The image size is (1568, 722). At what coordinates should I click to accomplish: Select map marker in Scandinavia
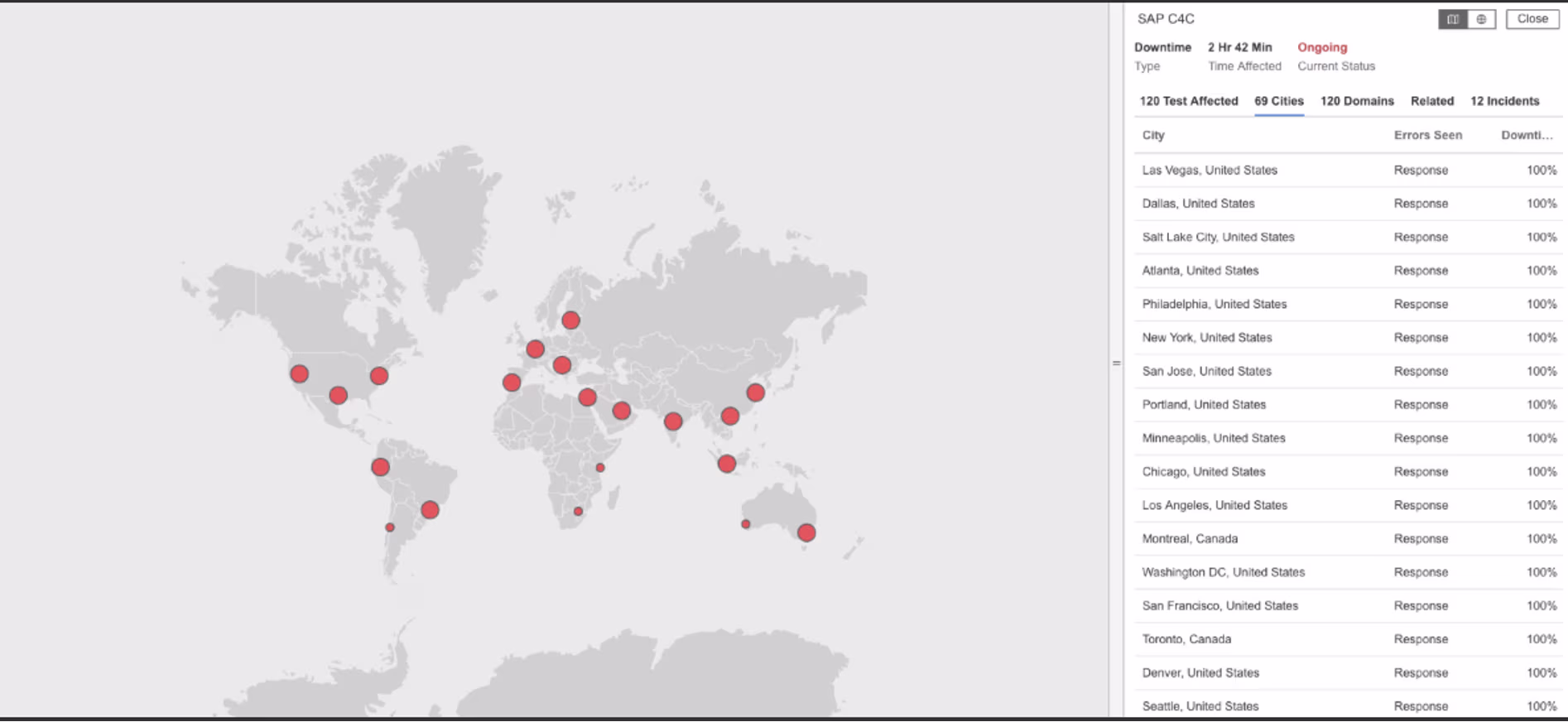(570, 320)
